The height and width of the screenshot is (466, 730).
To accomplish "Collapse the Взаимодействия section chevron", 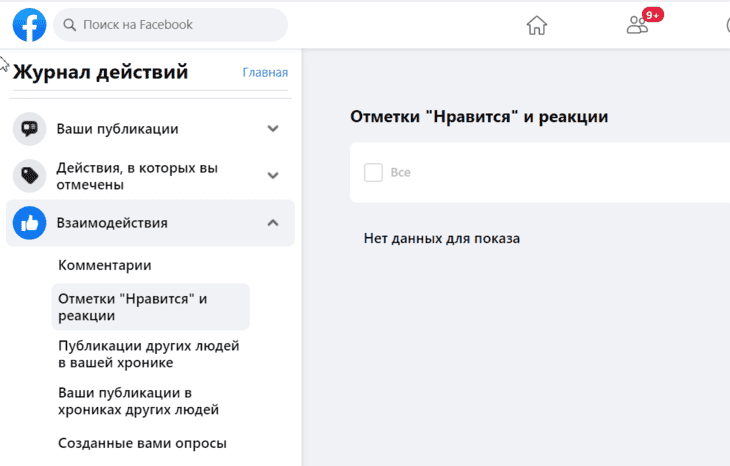I will coord(273,223).
